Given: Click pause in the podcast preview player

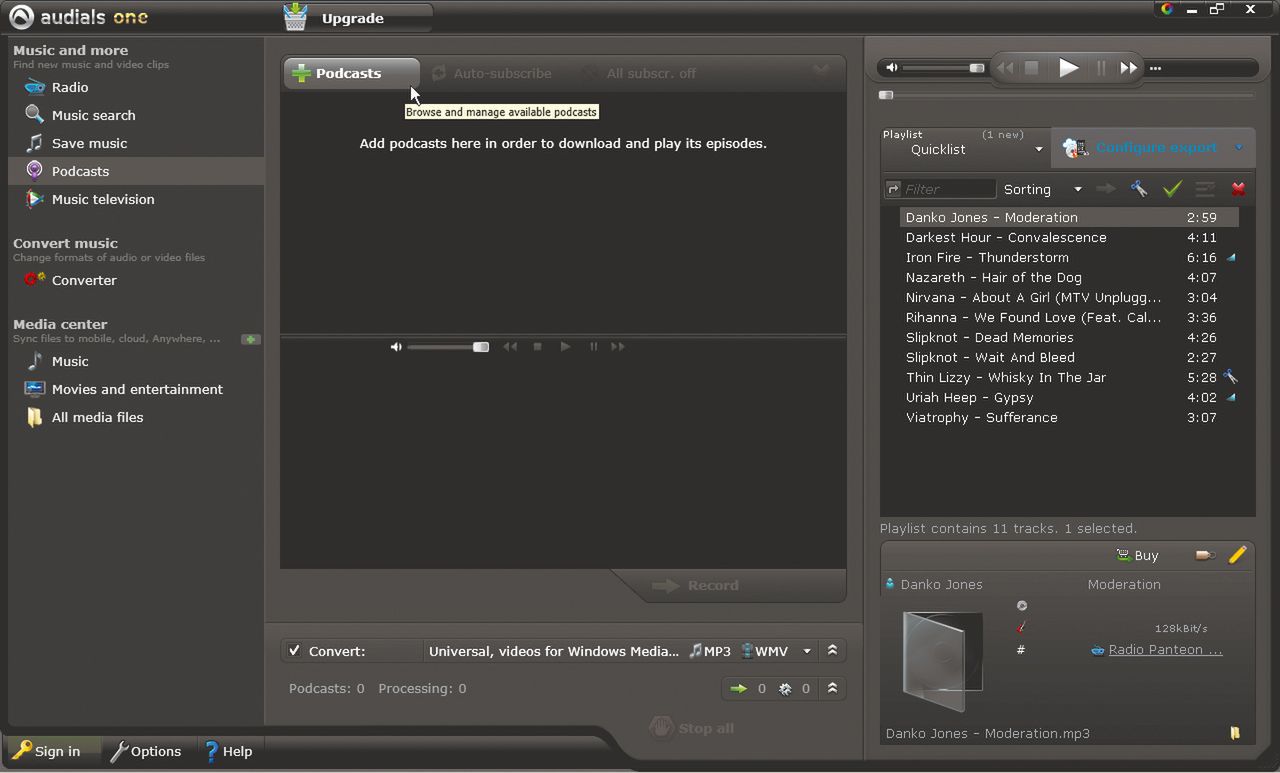Looking at the screenshot, I should point(593,347).
